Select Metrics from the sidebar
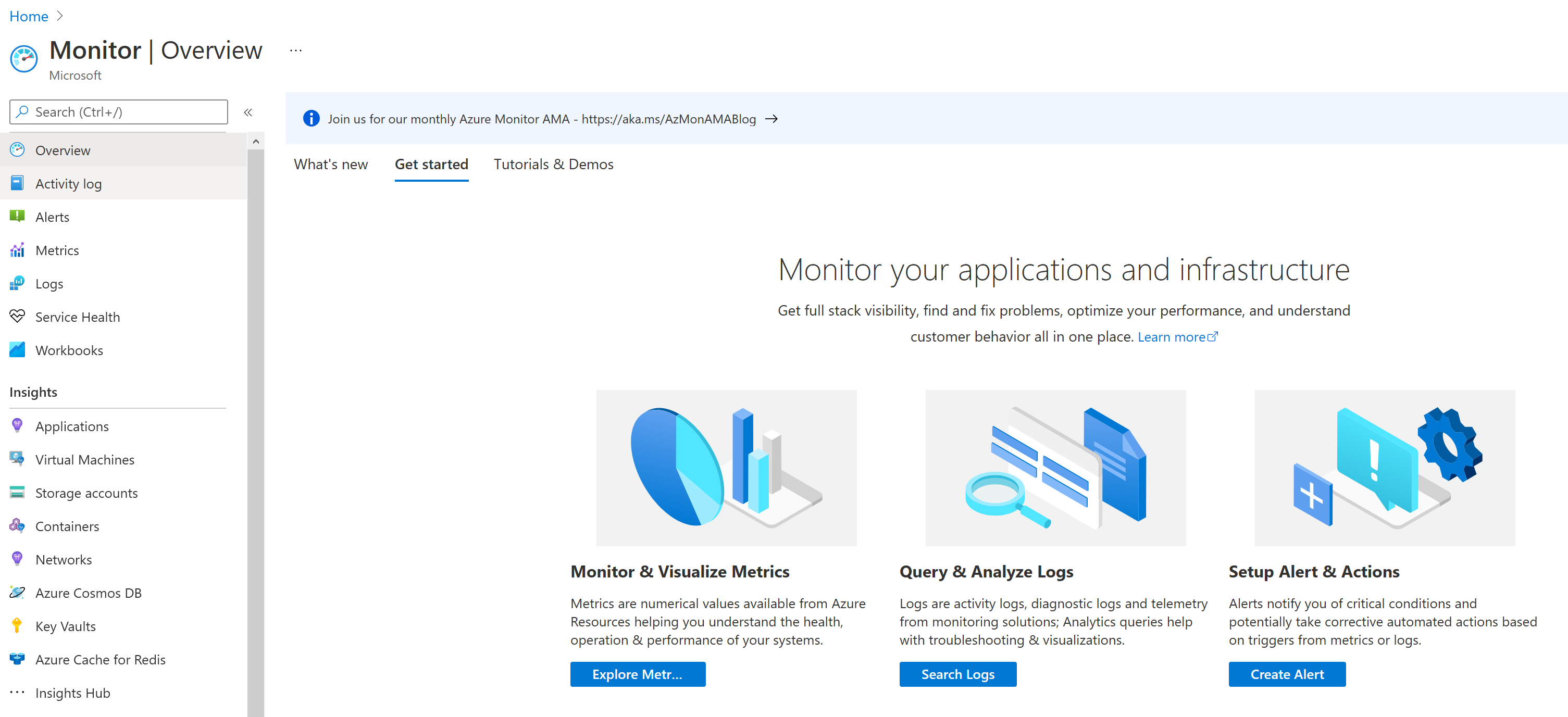 point(123,250)
